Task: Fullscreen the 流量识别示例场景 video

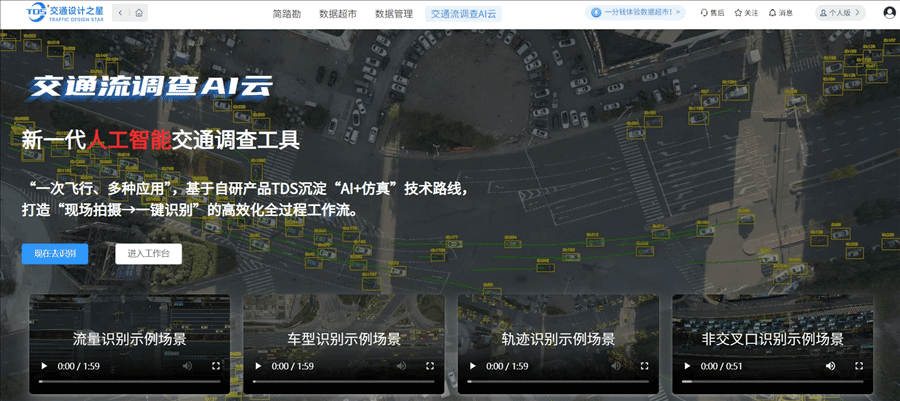Action: point(216,366)
